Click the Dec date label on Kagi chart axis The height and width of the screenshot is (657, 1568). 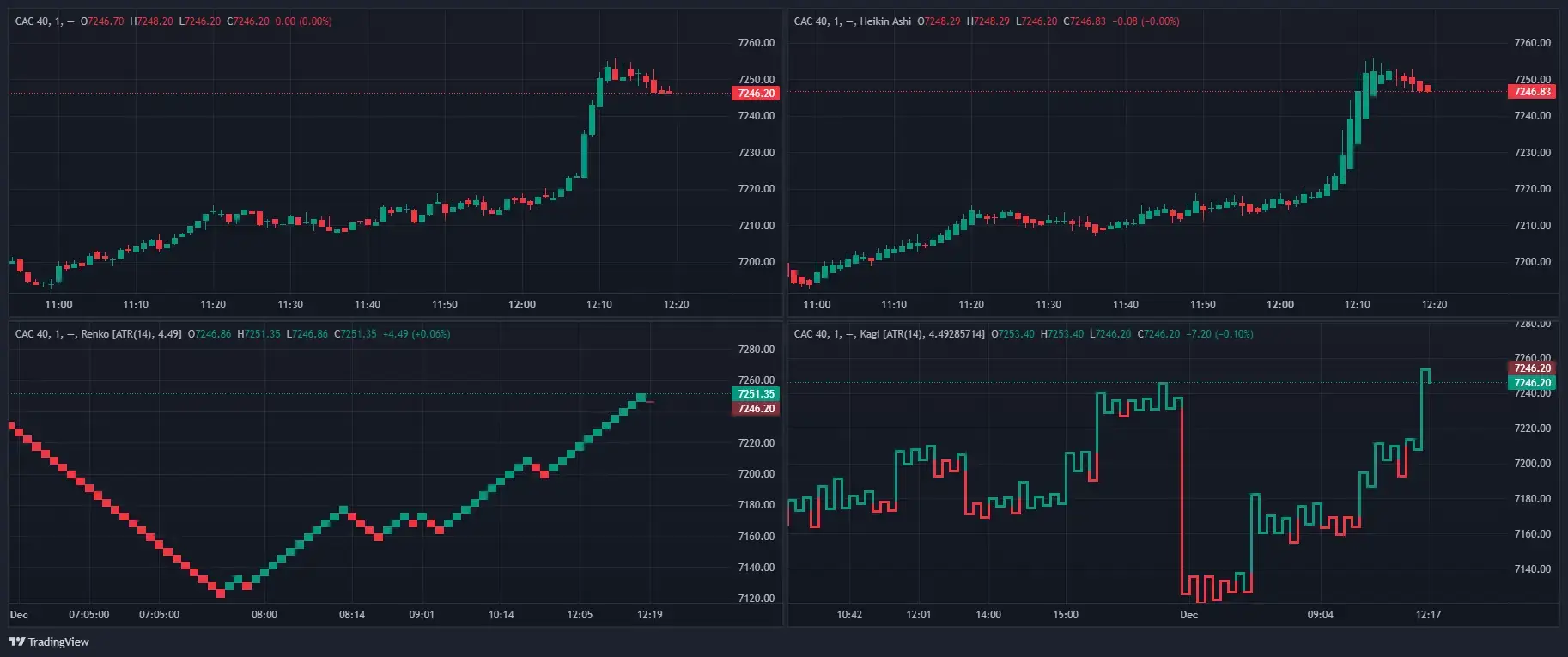click(x=1188, y=615)
